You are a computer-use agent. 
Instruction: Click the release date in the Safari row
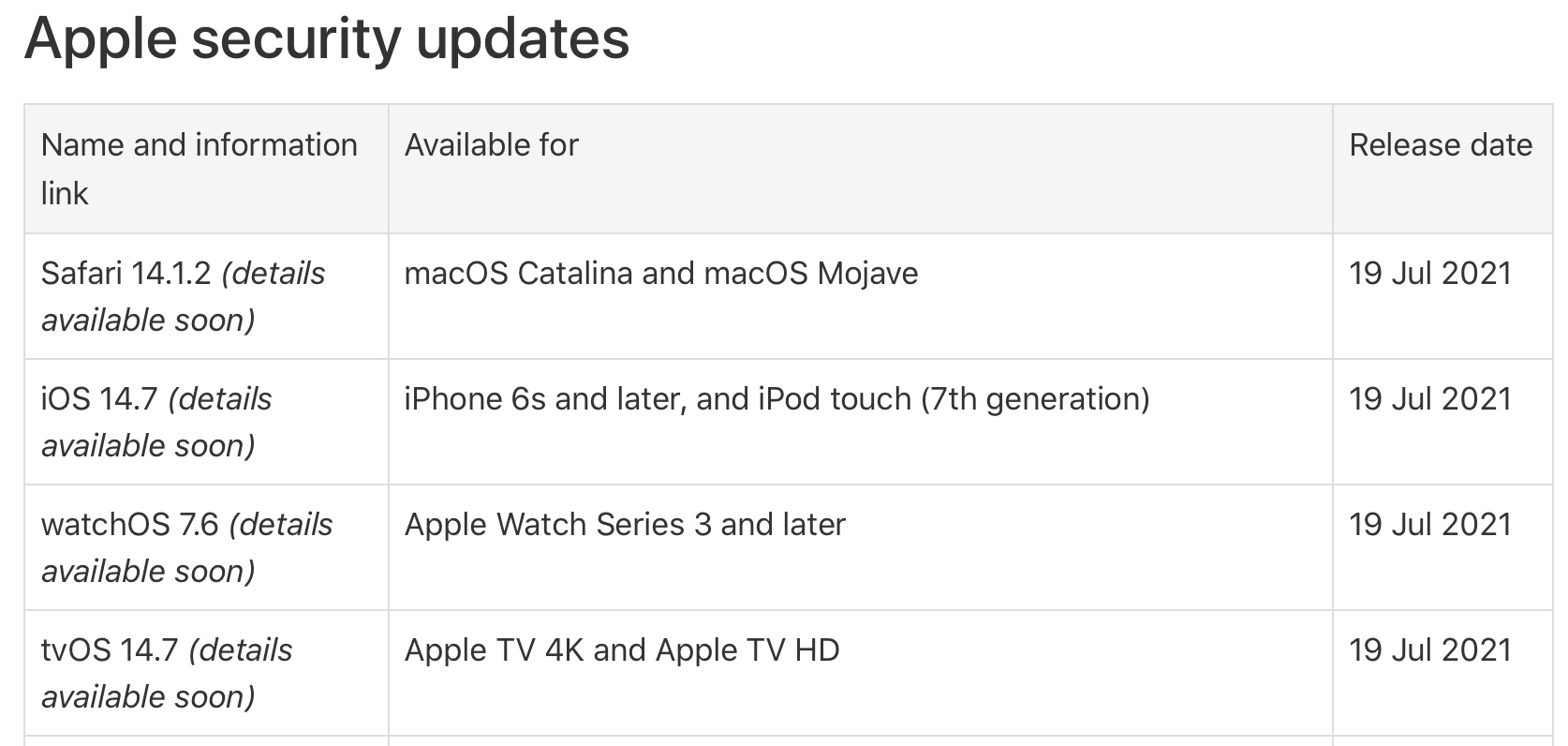1430,274
